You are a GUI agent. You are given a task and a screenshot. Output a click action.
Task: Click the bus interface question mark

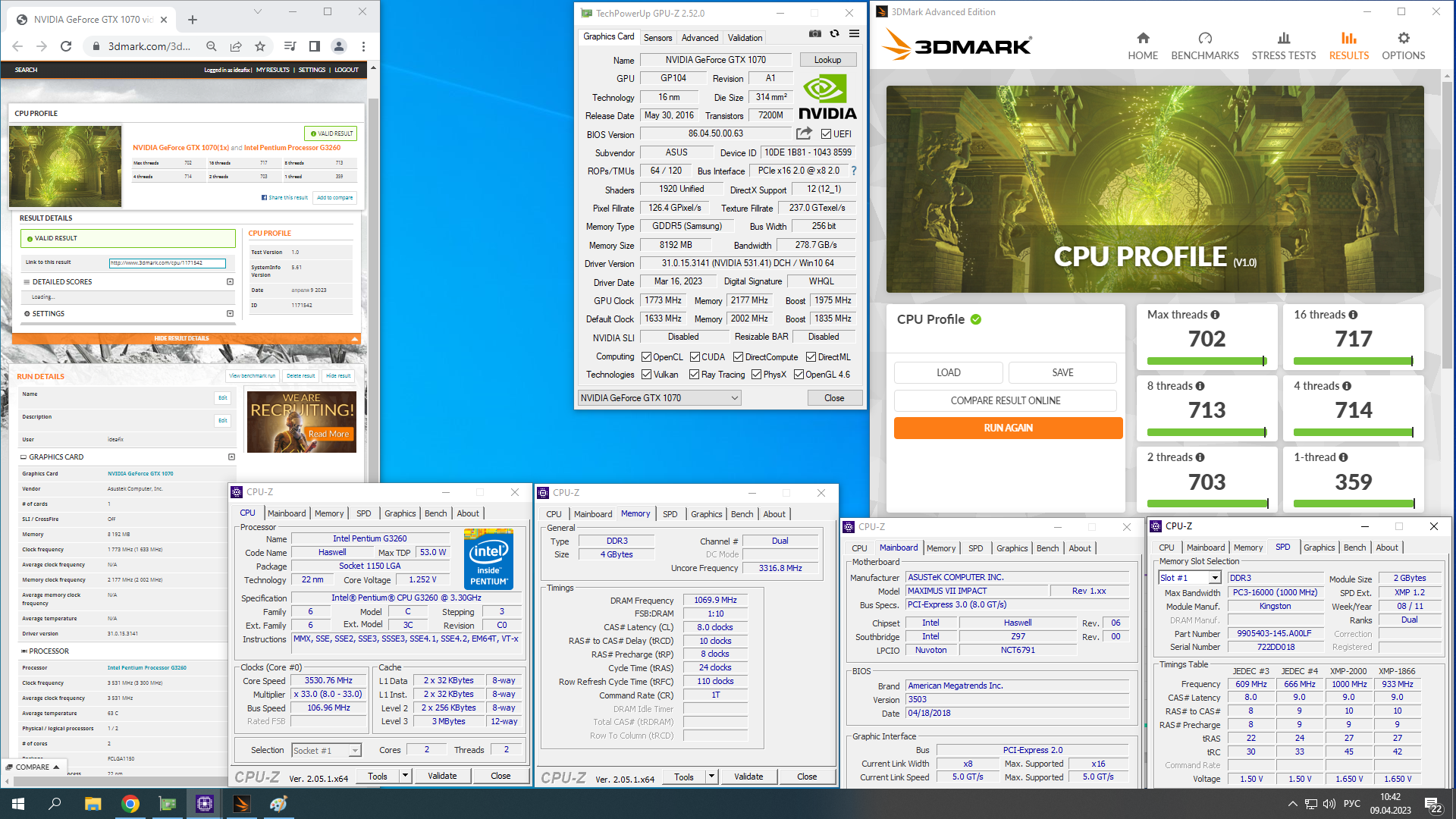tap(854, 171)
